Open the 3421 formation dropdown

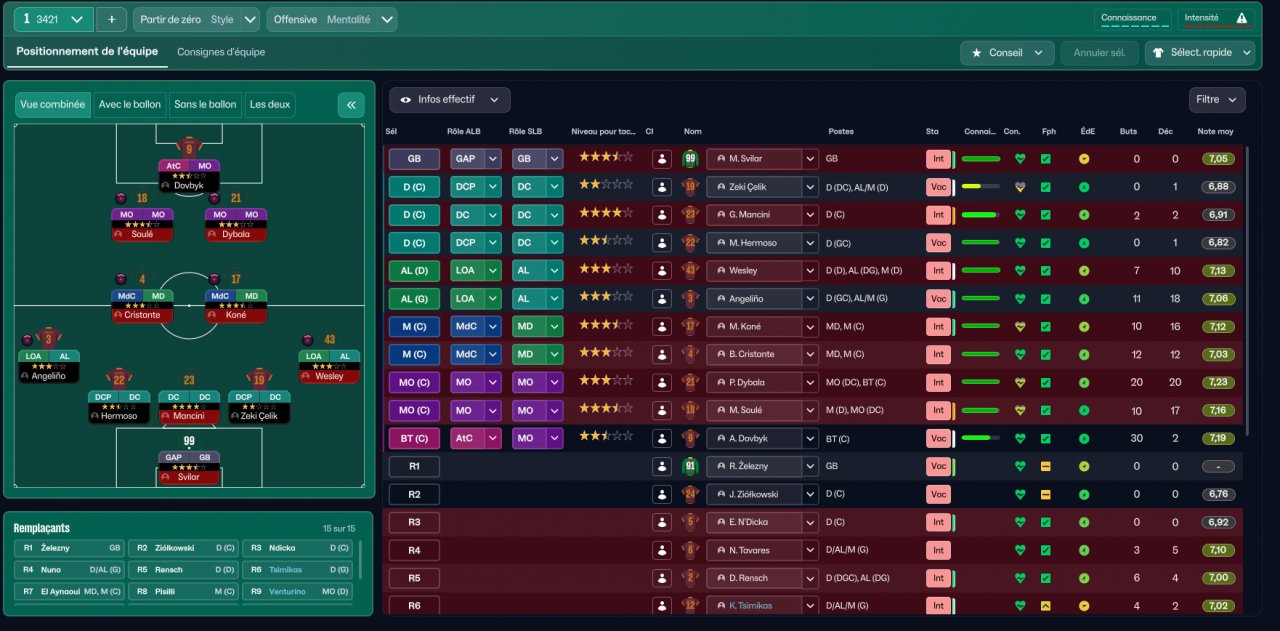point(54,19)
